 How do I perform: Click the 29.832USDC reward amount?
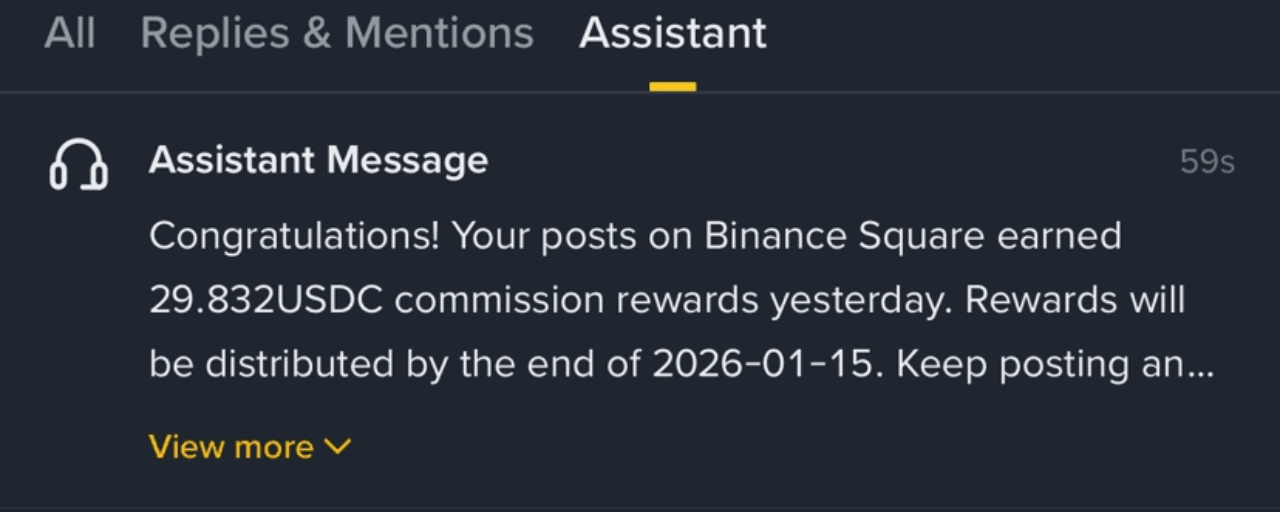[x=266, y=300]
